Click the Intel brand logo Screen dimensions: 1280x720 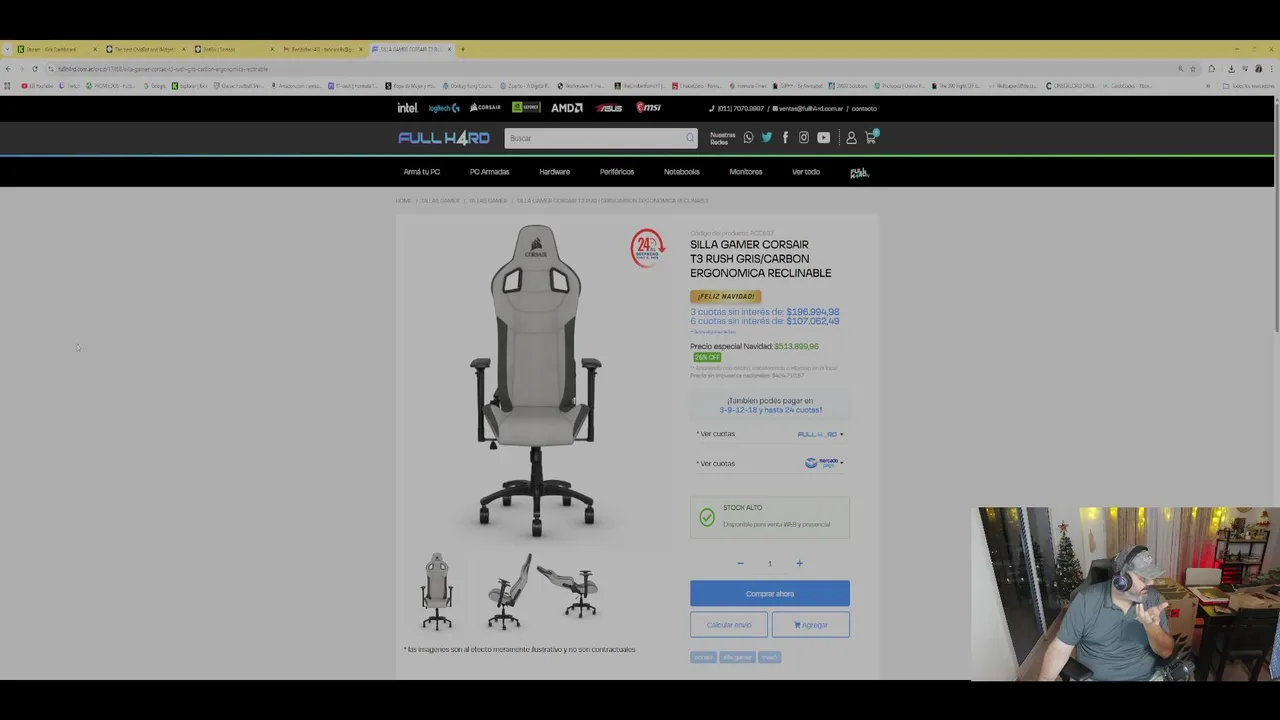pyautogui.click(x=407, y=108)
